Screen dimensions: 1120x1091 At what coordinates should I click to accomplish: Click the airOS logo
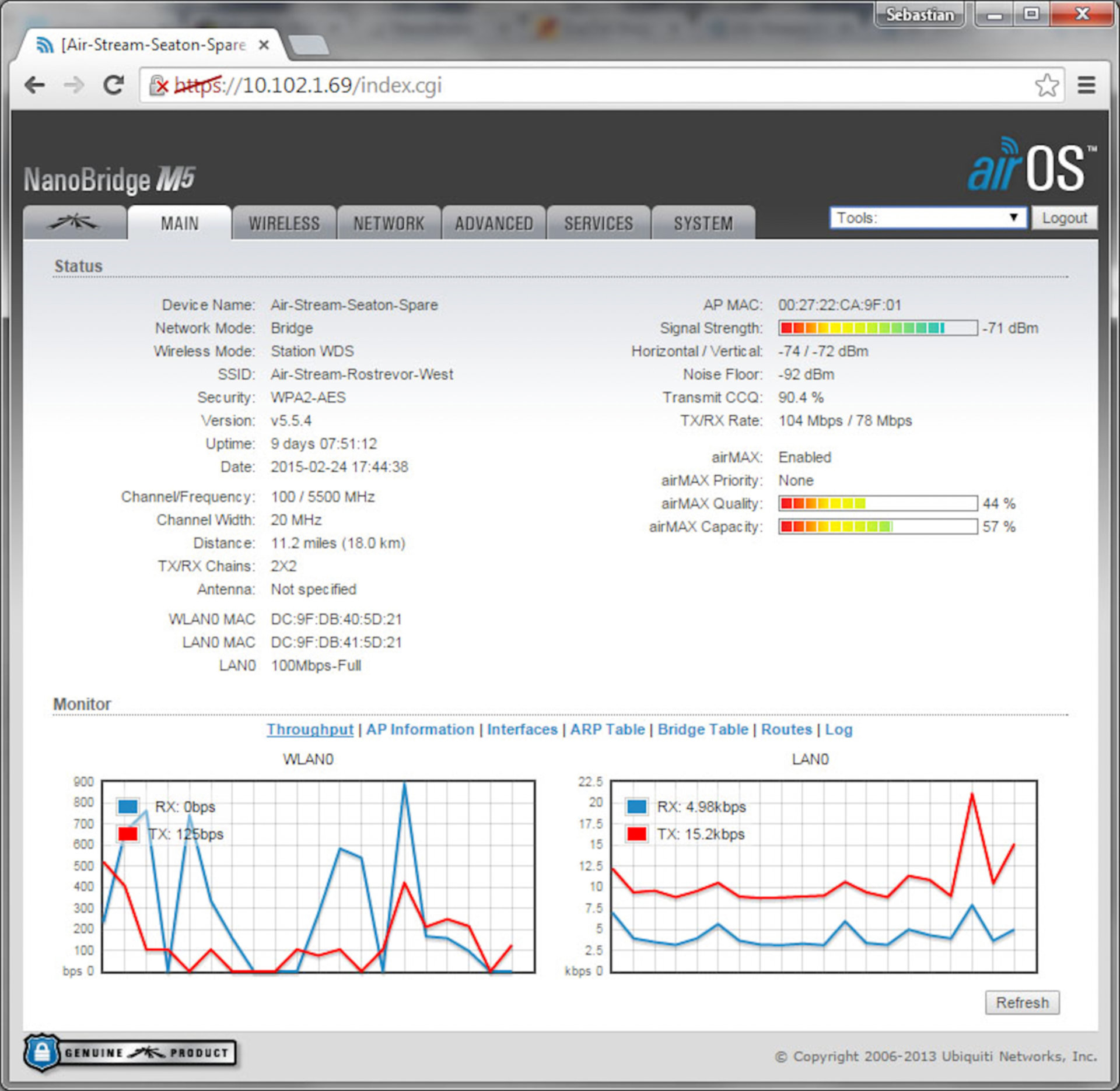(x=1031, y=165)
